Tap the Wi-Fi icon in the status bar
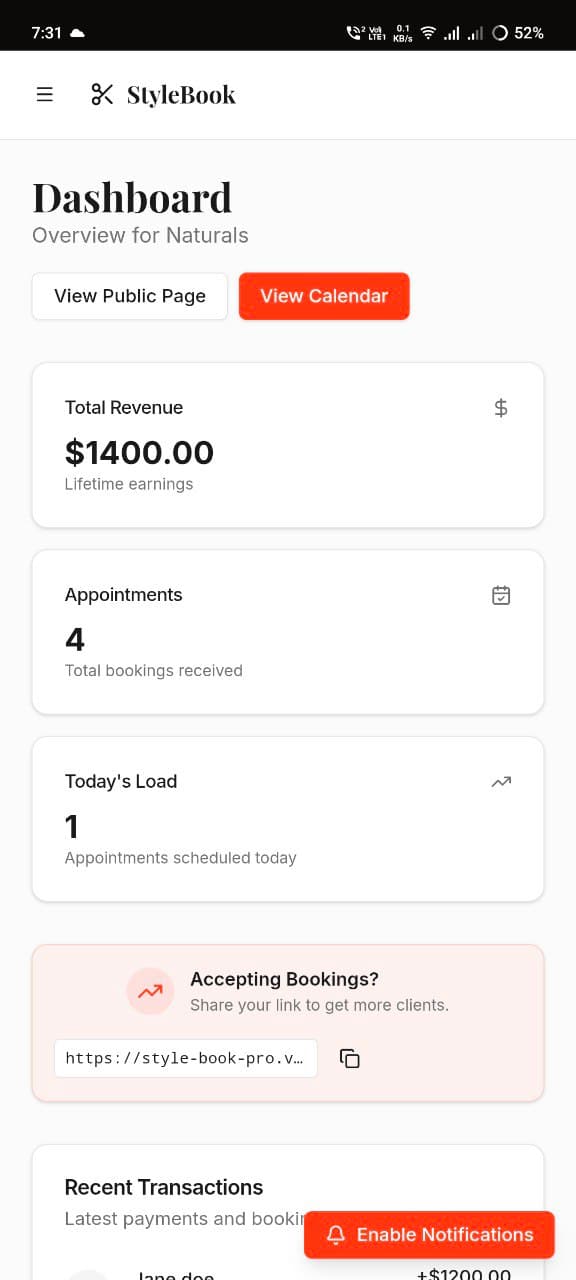The image size is (576, 1280). 427,31
